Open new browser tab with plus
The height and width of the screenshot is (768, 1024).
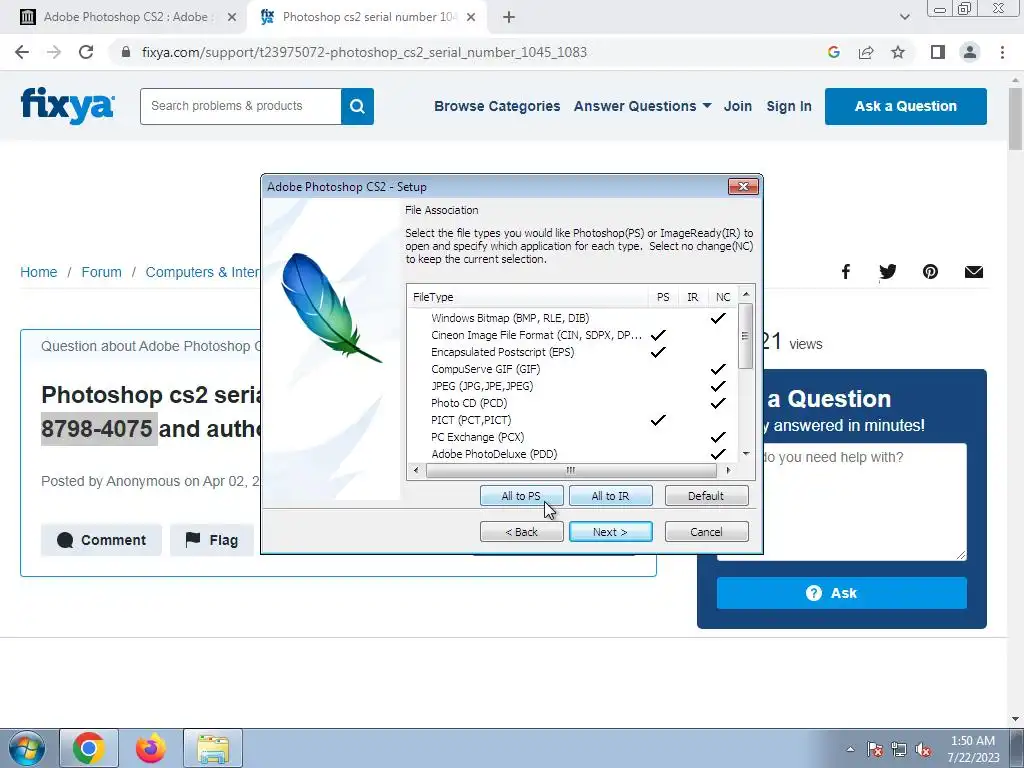coord(509,18)
